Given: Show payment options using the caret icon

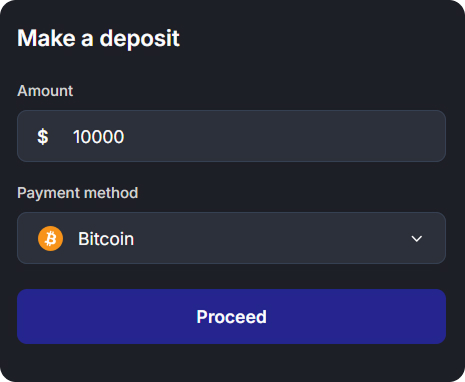Looking at the screenshot, I should pyautogui.click(x=417, y=239).
